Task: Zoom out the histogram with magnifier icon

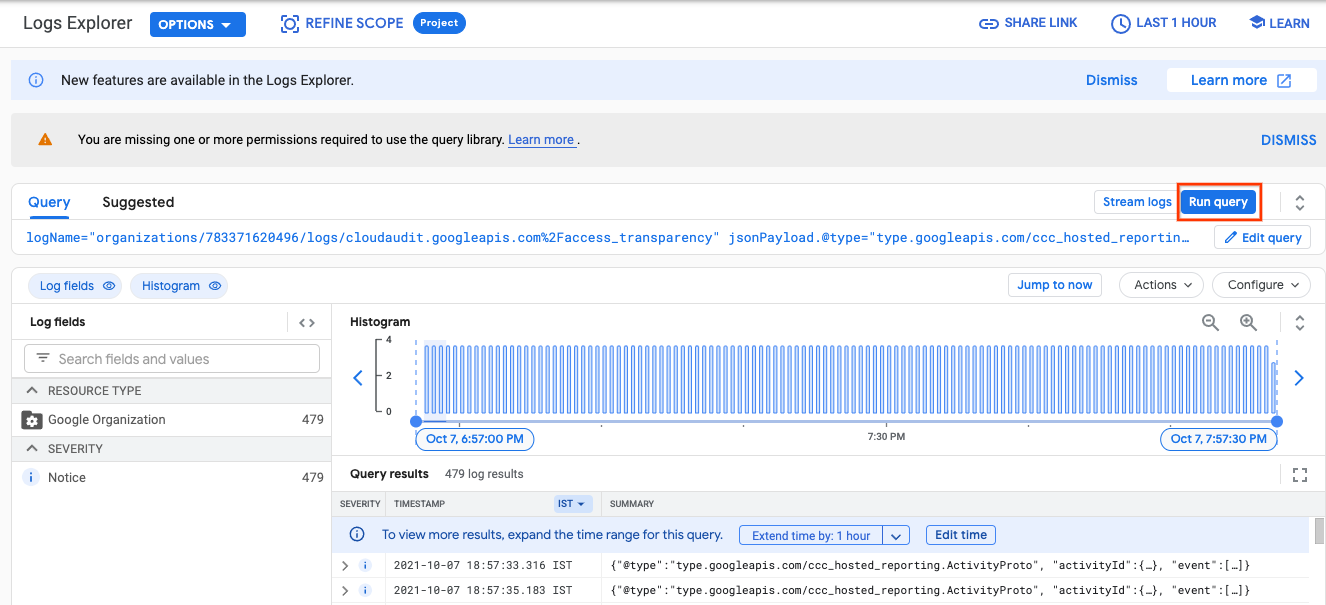Action: pyautogui.click(x=1210, y=322)
